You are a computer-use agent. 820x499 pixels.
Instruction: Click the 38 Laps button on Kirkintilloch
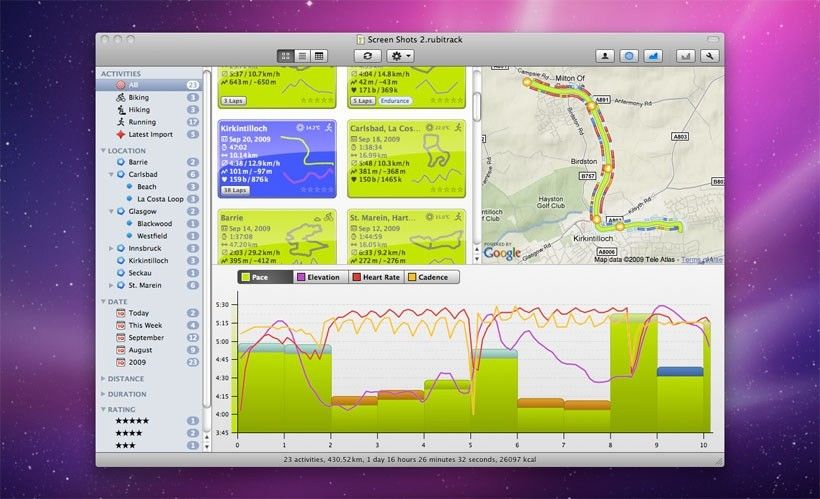pyautogui.click(x=234, y=190)
